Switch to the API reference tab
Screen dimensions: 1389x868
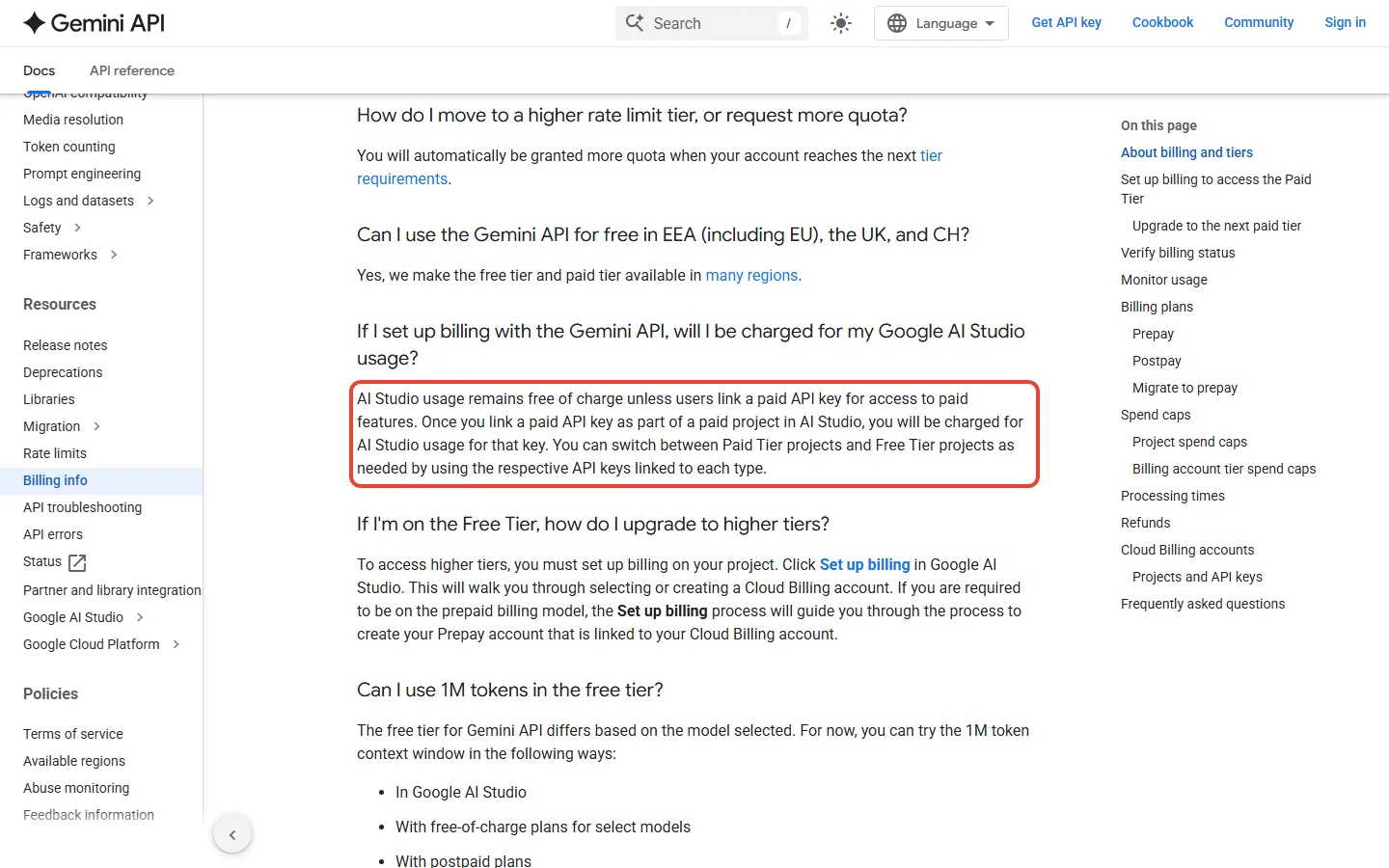[132, 70]
